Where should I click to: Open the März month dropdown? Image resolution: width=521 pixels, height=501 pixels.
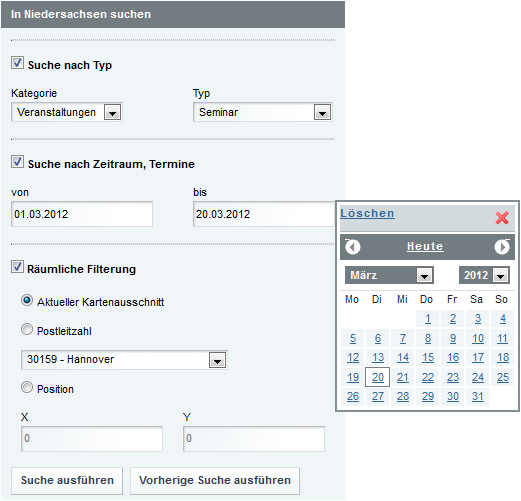pyautogui.click(x=389, y=275)
